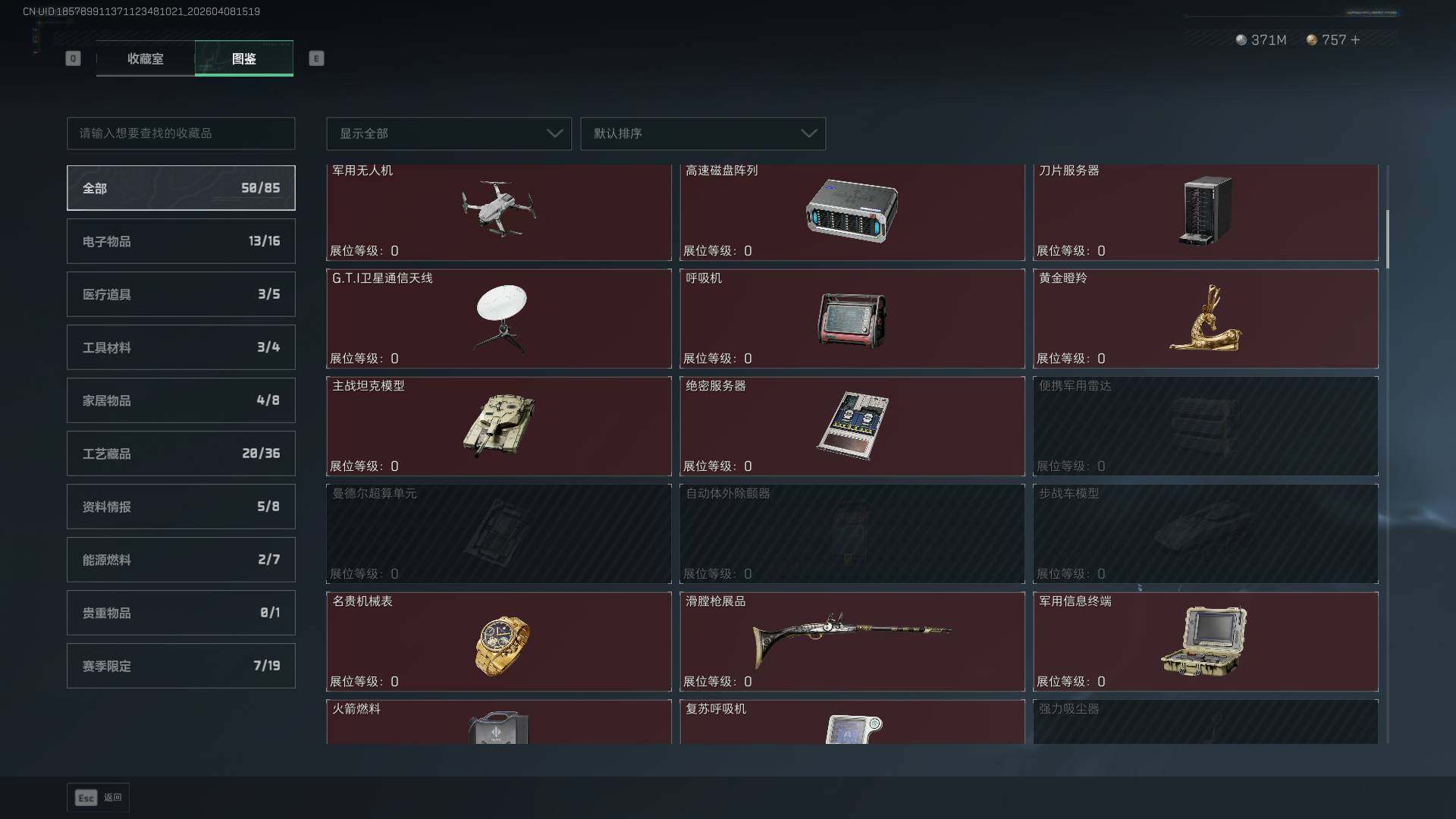Filter by 电子物品 category
The height and width of the screenshot is (819, 1456).
point(181,241)
